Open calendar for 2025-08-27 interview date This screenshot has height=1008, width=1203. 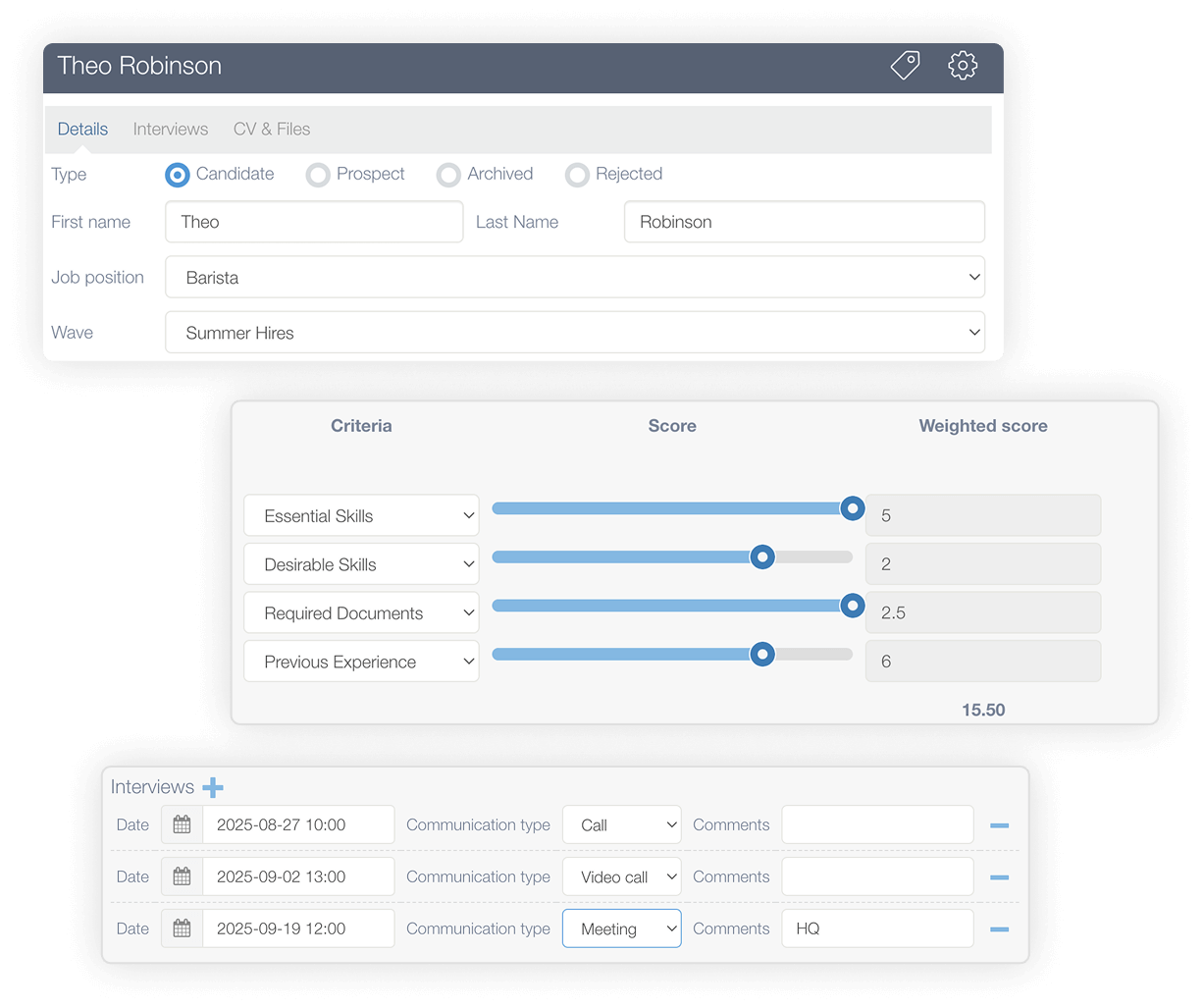pos(182,824)
